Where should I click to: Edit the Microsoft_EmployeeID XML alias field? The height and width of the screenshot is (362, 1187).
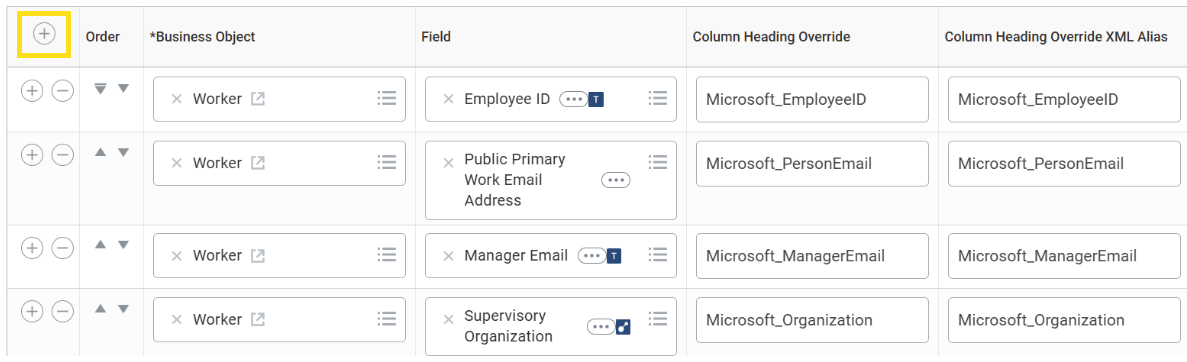(1064, 99)
